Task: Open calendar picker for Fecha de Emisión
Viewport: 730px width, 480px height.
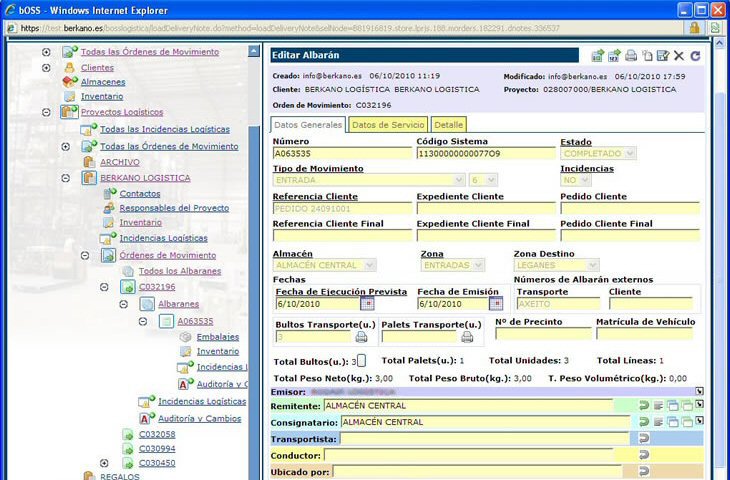Action: tap(495, 303)
